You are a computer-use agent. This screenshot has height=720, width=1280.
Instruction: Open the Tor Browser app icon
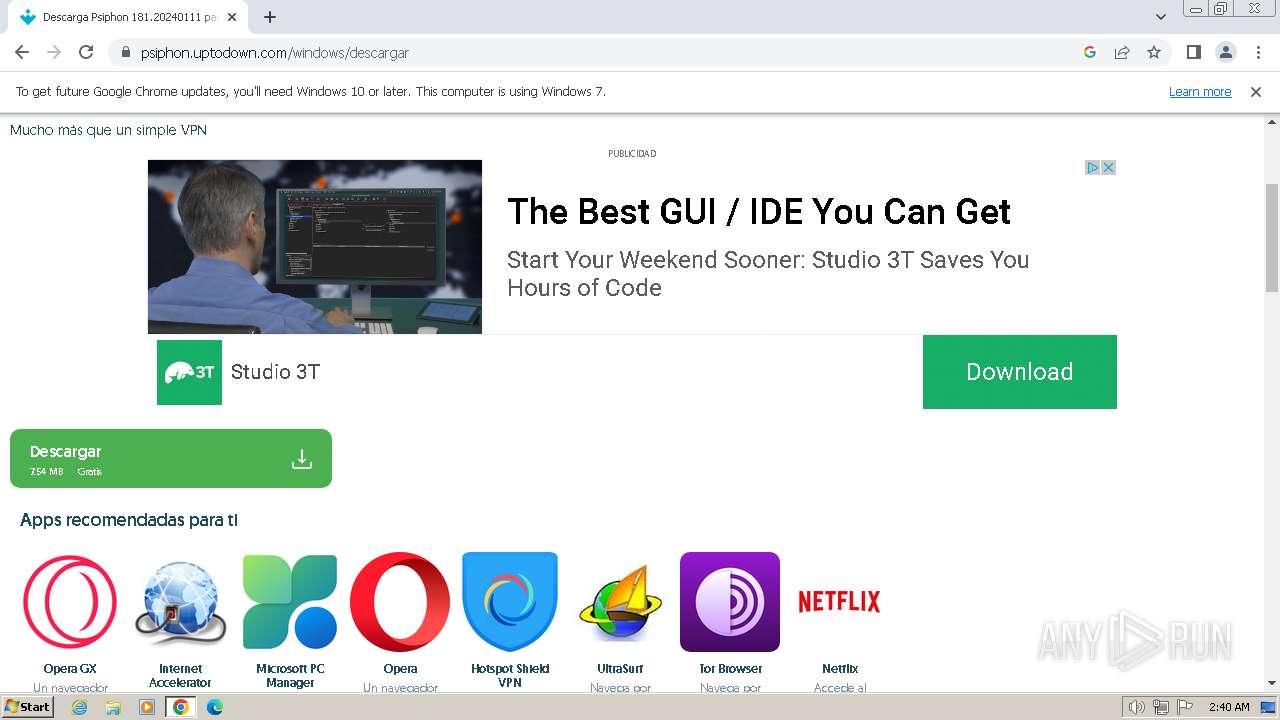[x=730, y=602]
